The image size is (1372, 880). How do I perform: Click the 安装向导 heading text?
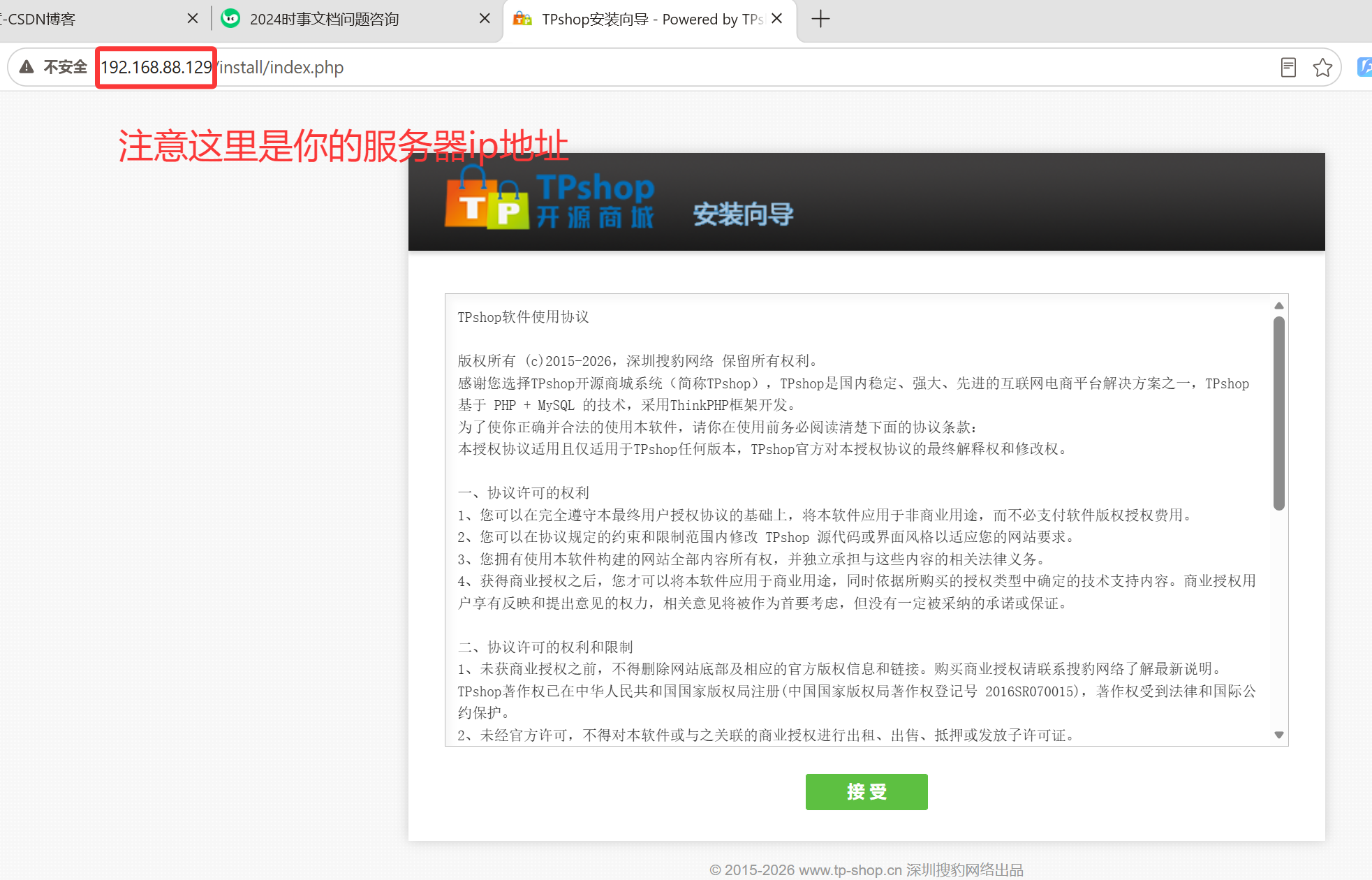pos(743,214)
